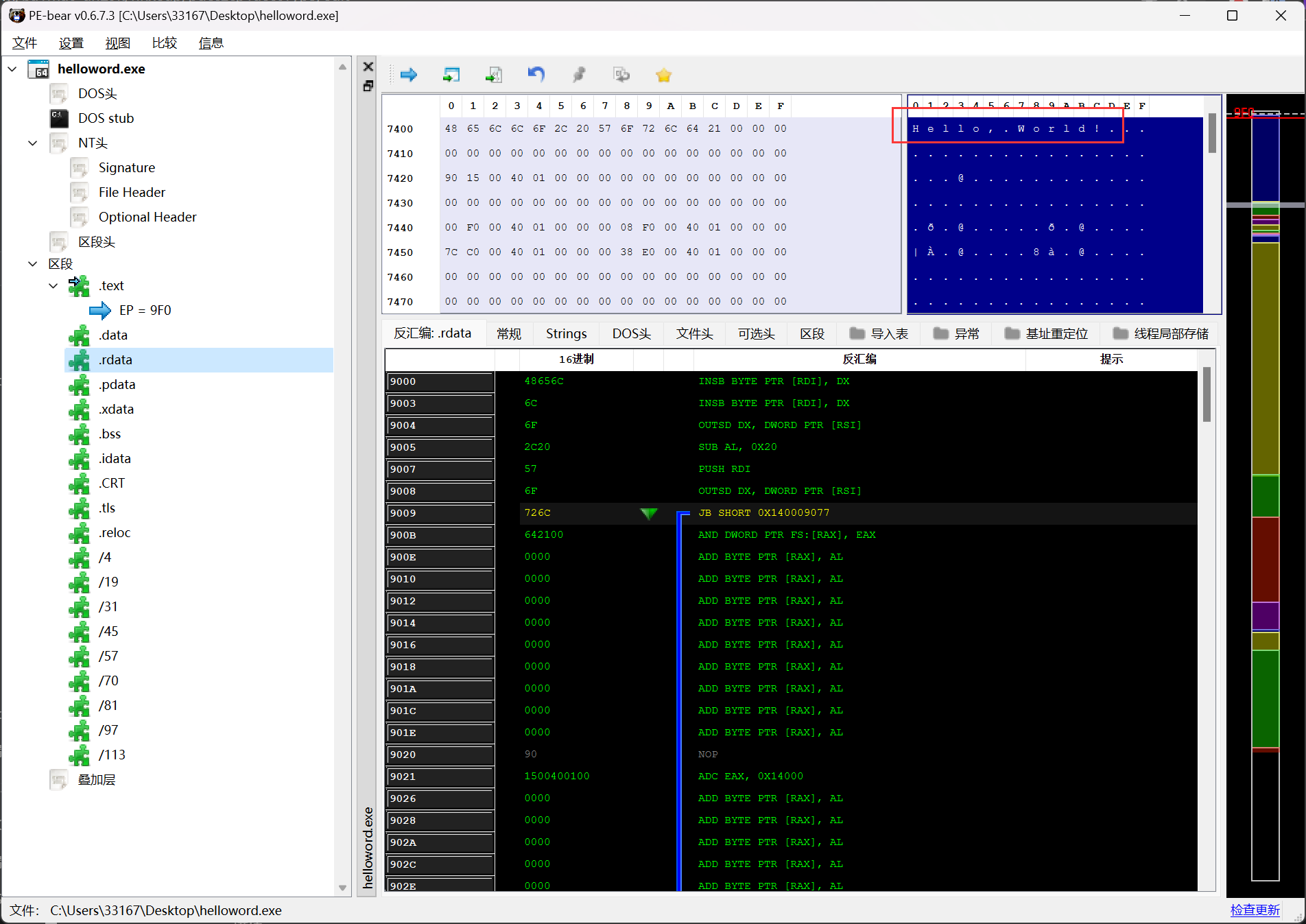Click the disassembly vertical scrollbar
This screenshot has height=924, width=1306.
tap(1207, 394)
